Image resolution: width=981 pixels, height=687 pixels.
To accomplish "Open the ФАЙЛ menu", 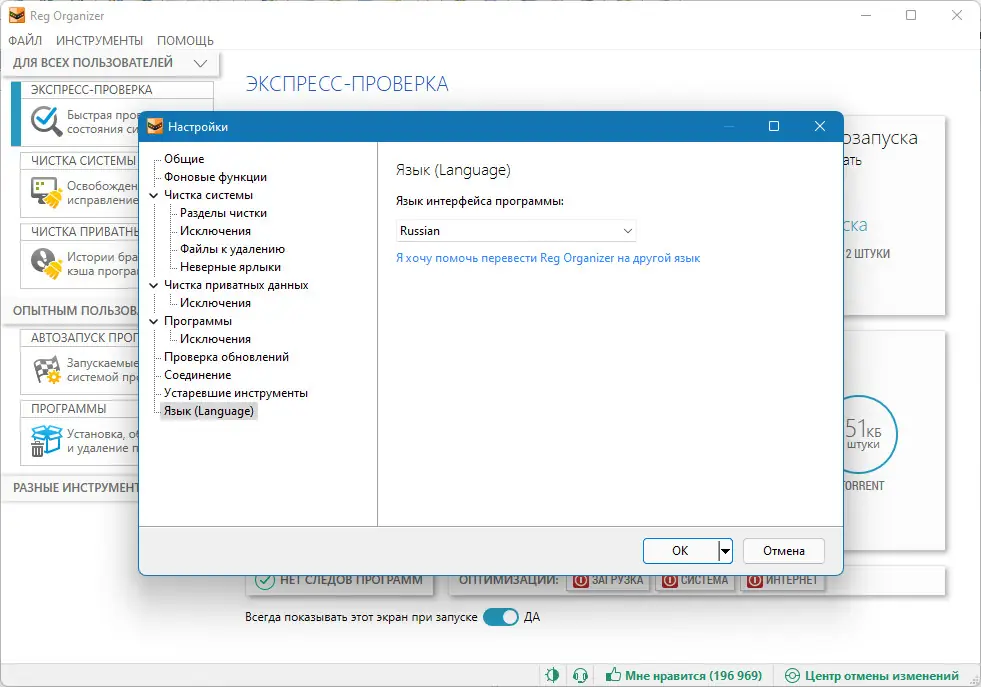I will tap(25, 41).
